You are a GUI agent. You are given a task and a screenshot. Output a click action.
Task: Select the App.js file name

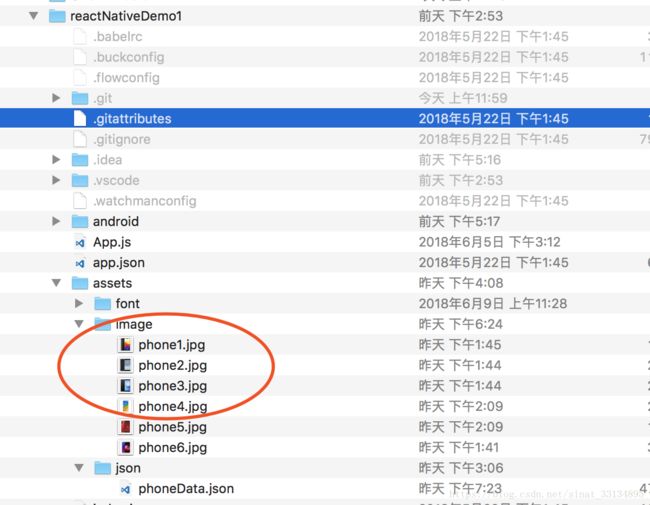tap(112, 242)
